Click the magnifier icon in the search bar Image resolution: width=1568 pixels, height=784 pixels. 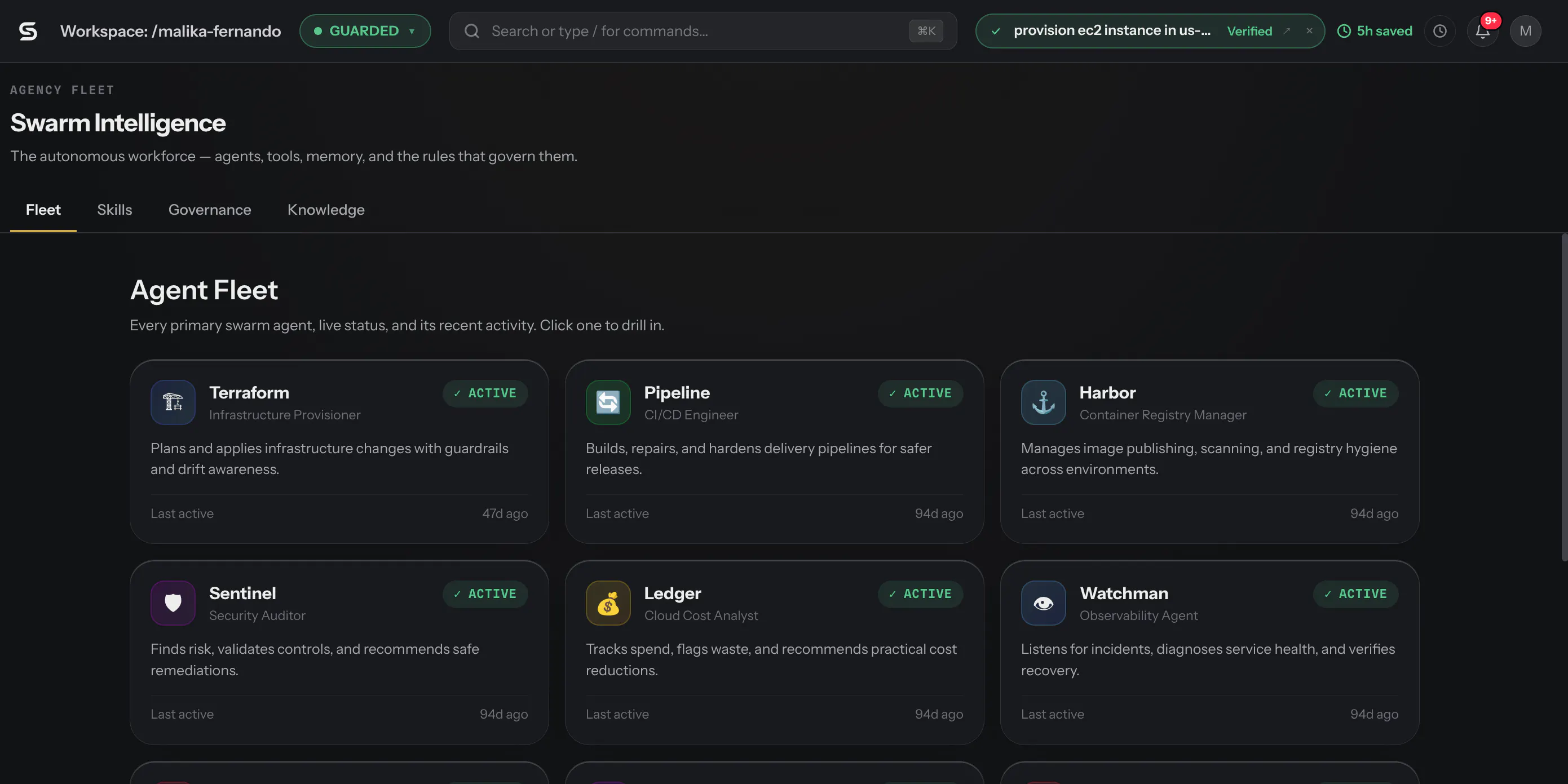[472, 31]
